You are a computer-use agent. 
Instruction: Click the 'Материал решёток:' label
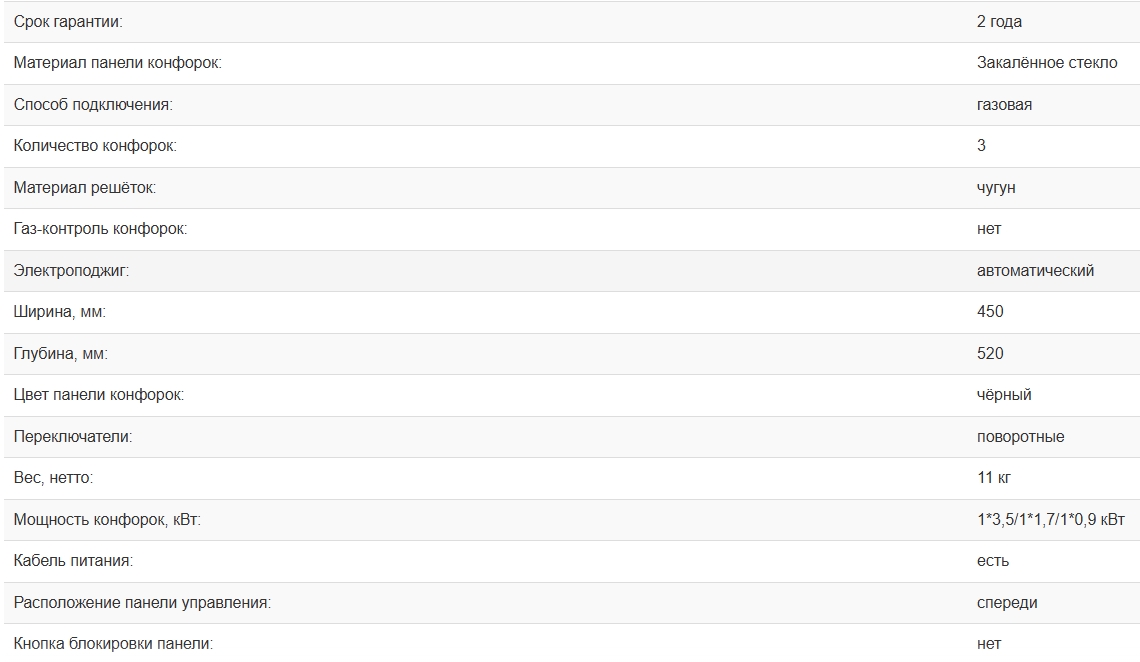pyautogui.click(x=85, y=187)
